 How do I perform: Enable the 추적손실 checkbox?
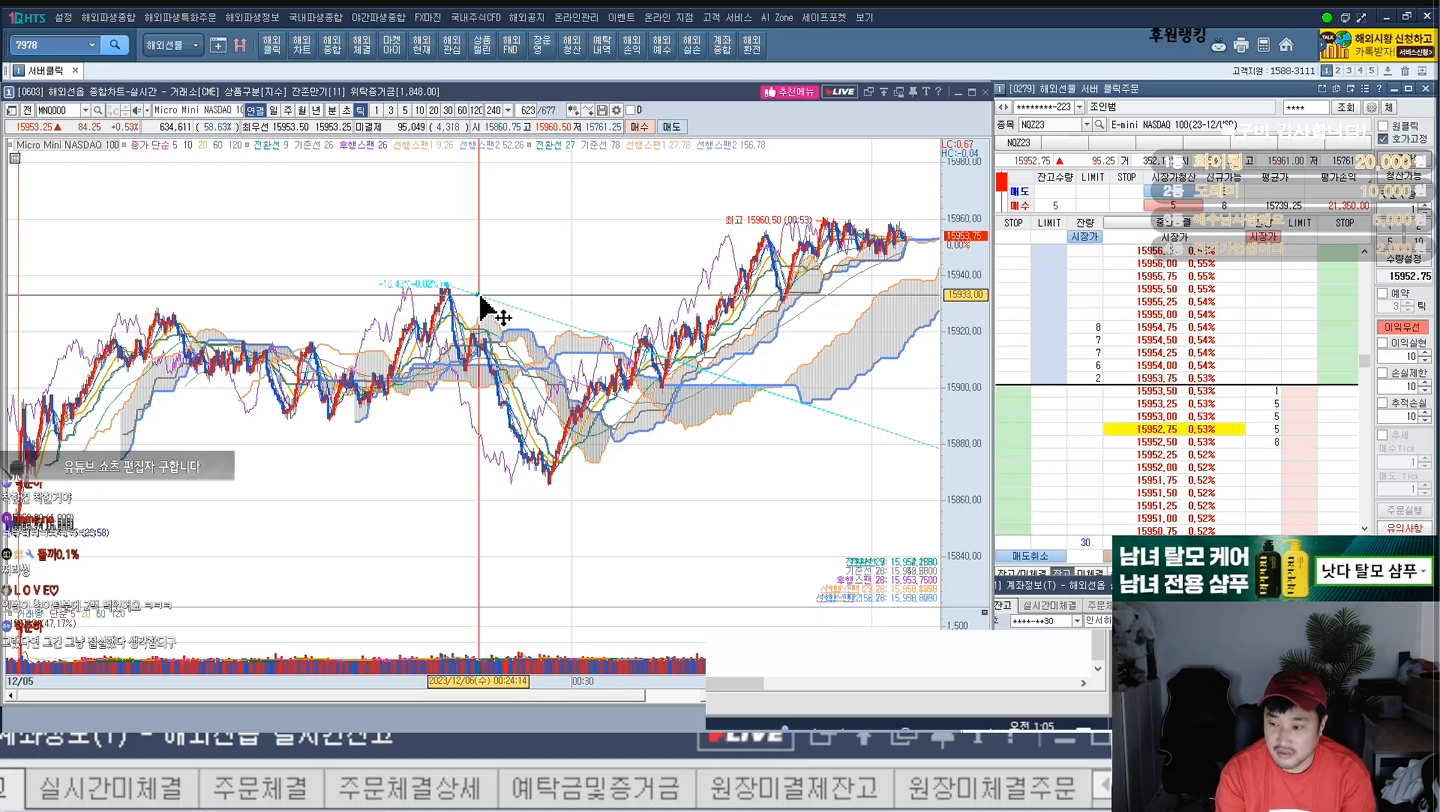pos(1383,403)
